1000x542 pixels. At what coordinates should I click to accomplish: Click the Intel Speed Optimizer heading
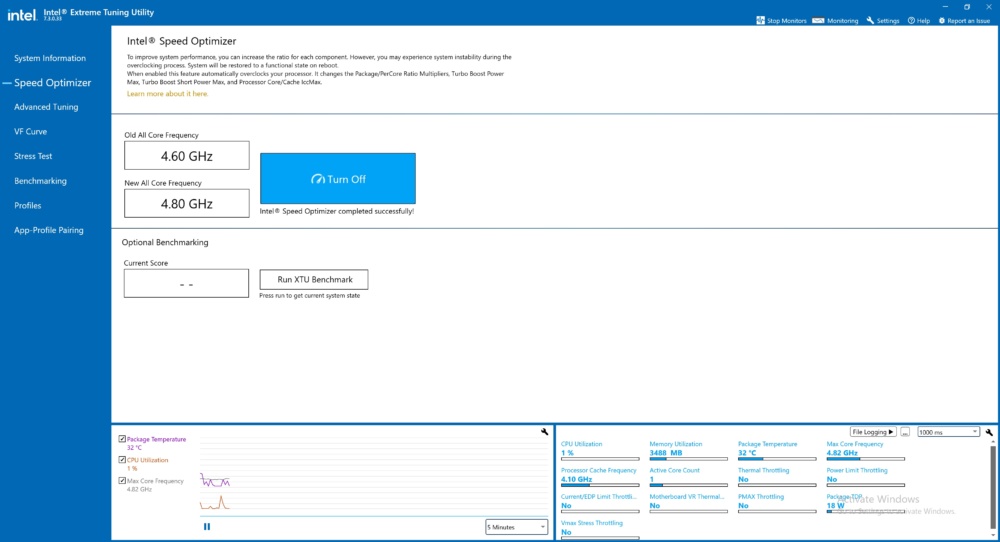181,41
